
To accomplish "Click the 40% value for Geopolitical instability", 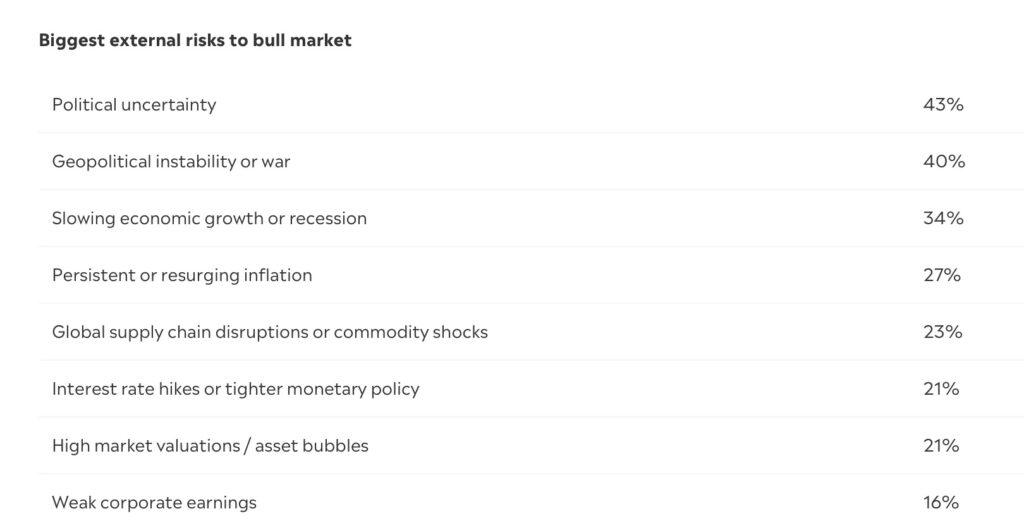I will coord(943,161).
